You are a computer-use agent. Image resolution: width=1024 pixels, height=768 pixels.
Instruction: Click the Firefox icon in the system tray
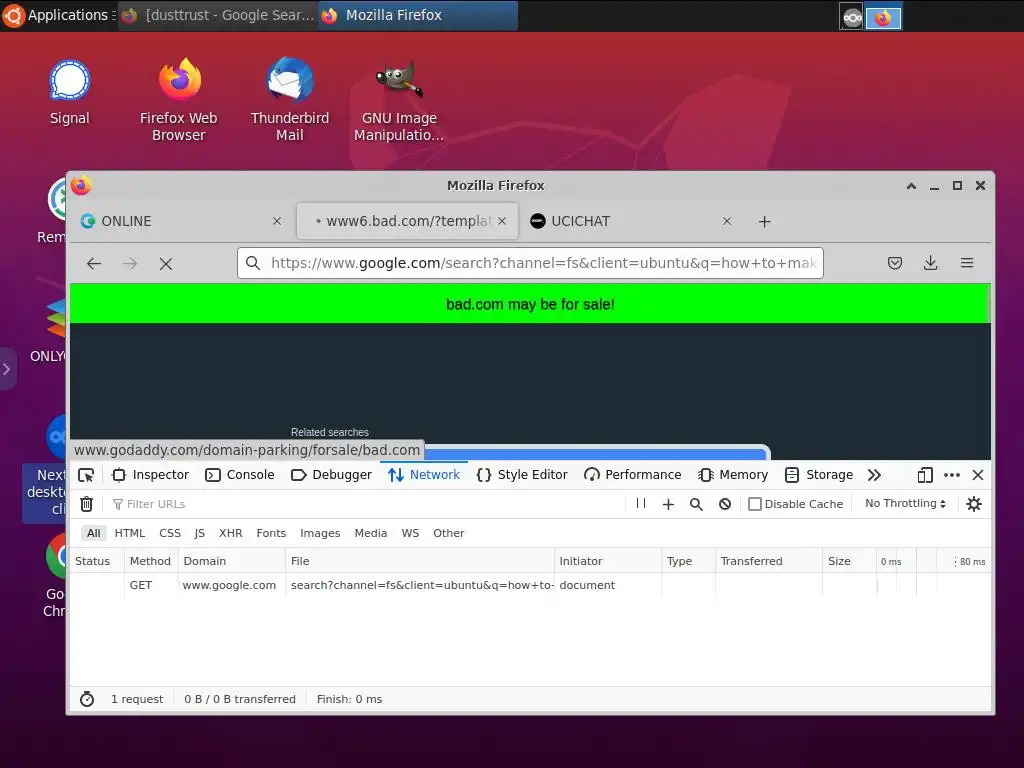click(x=883, y=18)
